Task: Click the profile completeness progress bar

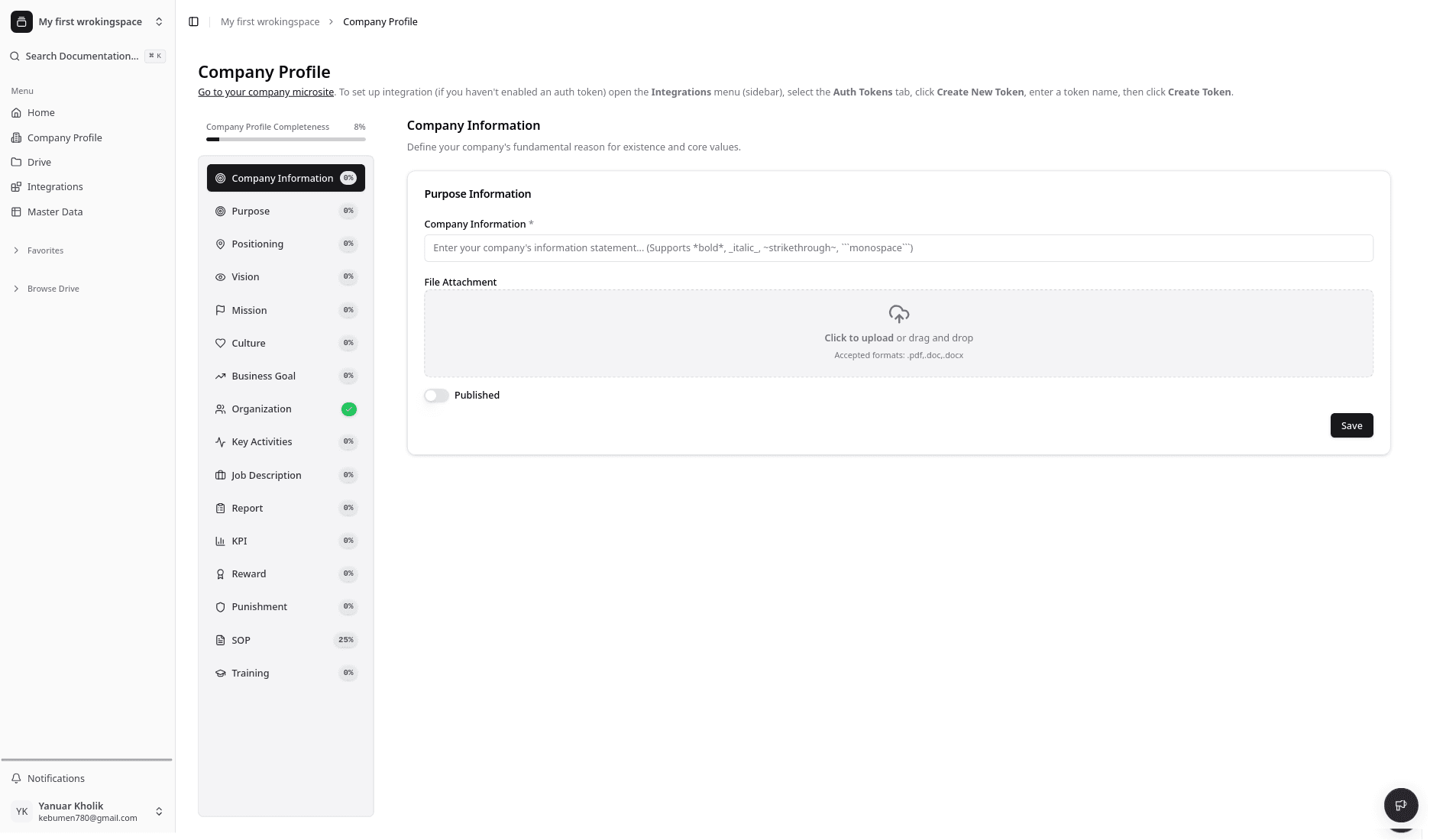Action: coord(286,139)
